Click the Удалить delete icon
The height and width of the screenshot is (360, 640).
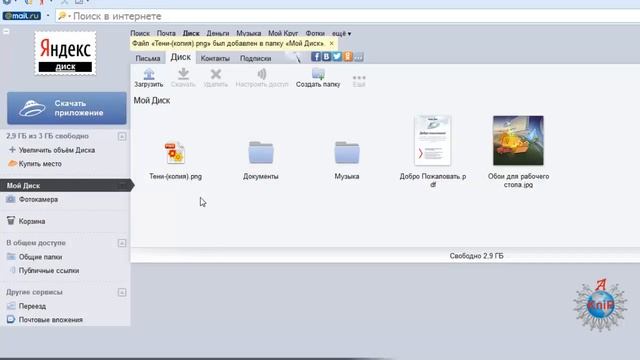coord(216,74)
